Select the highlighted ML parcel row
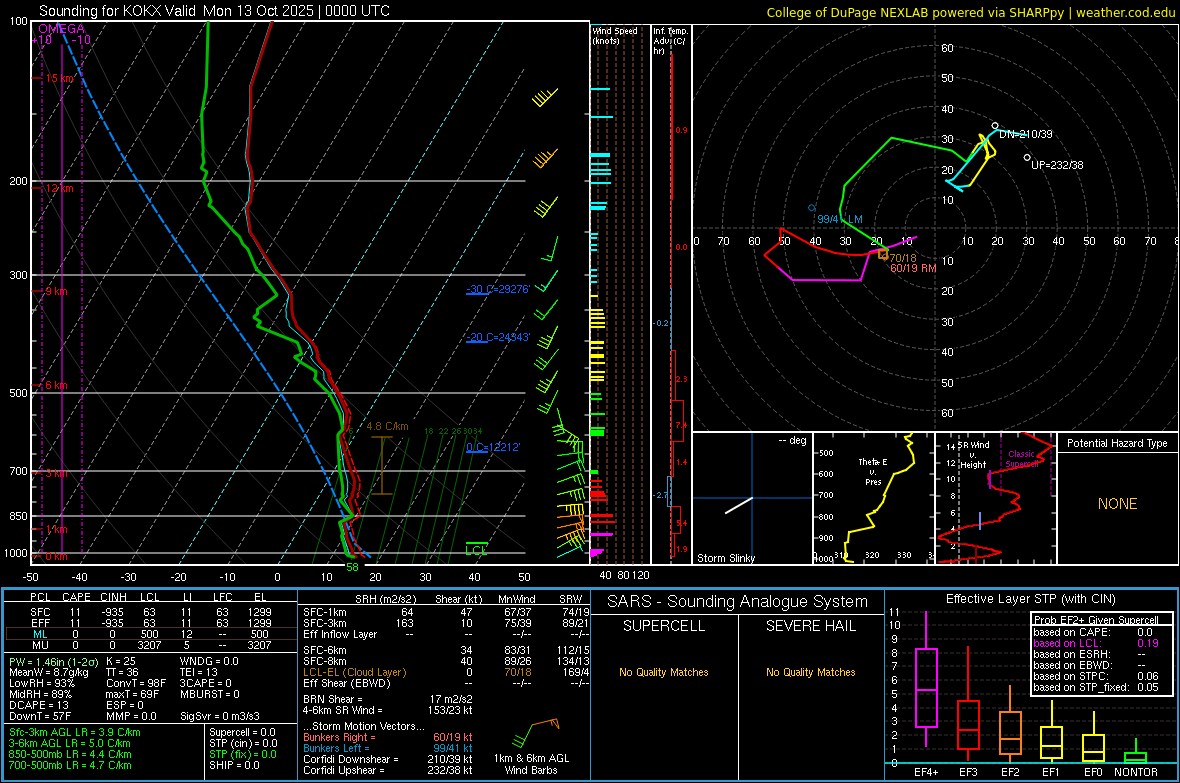The height and width of the screenshot is (783, 1180). point(151,634)
